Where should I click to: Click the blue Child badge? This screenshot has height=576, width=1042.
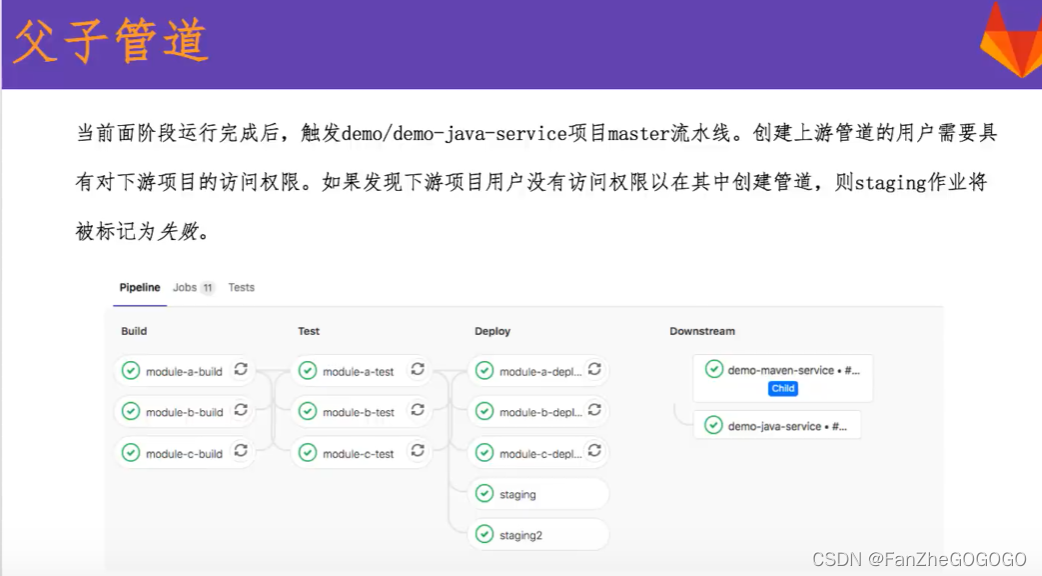pos(783,389)
